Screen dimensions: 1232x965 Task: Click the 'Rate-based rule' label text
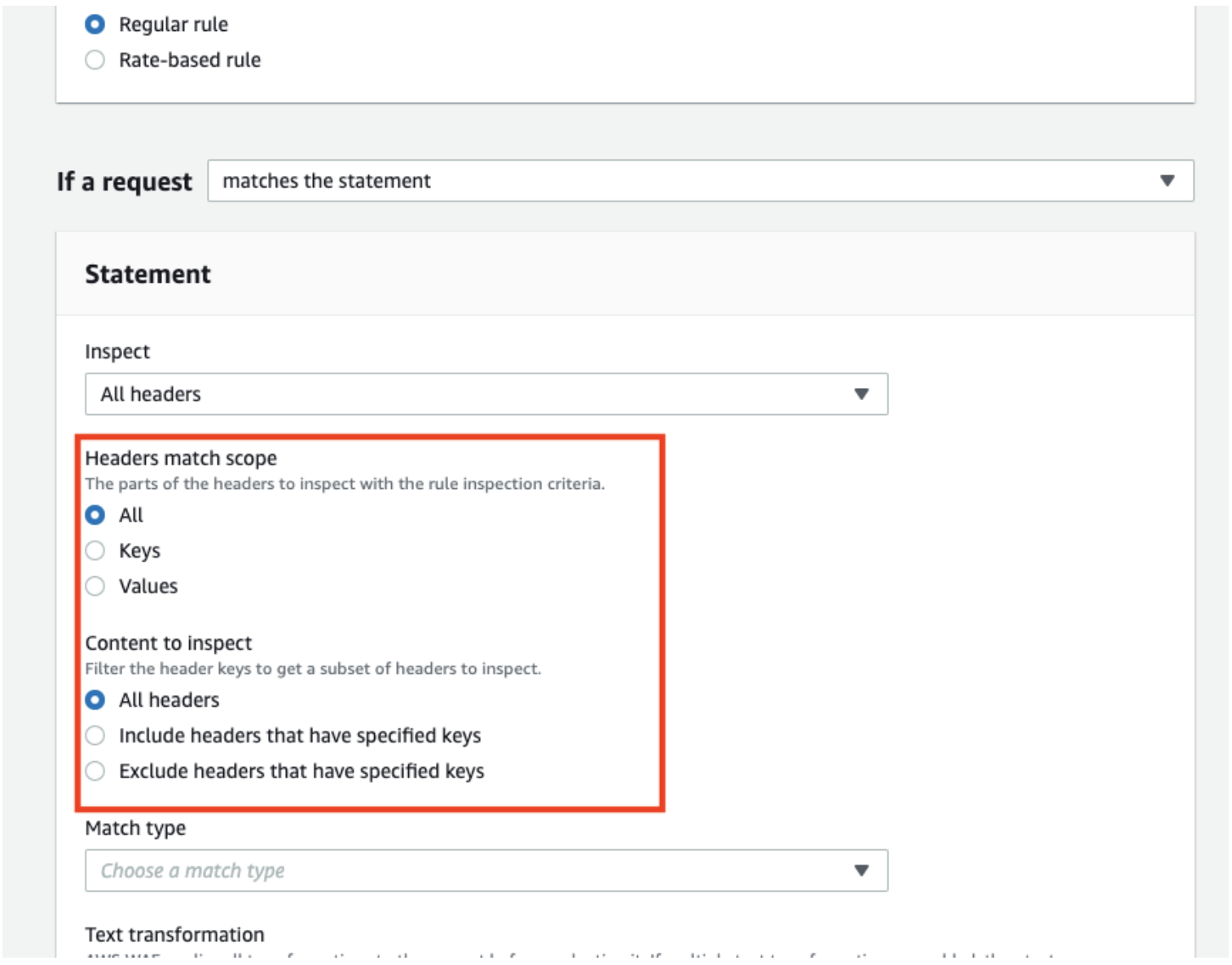tap(190, 60)
